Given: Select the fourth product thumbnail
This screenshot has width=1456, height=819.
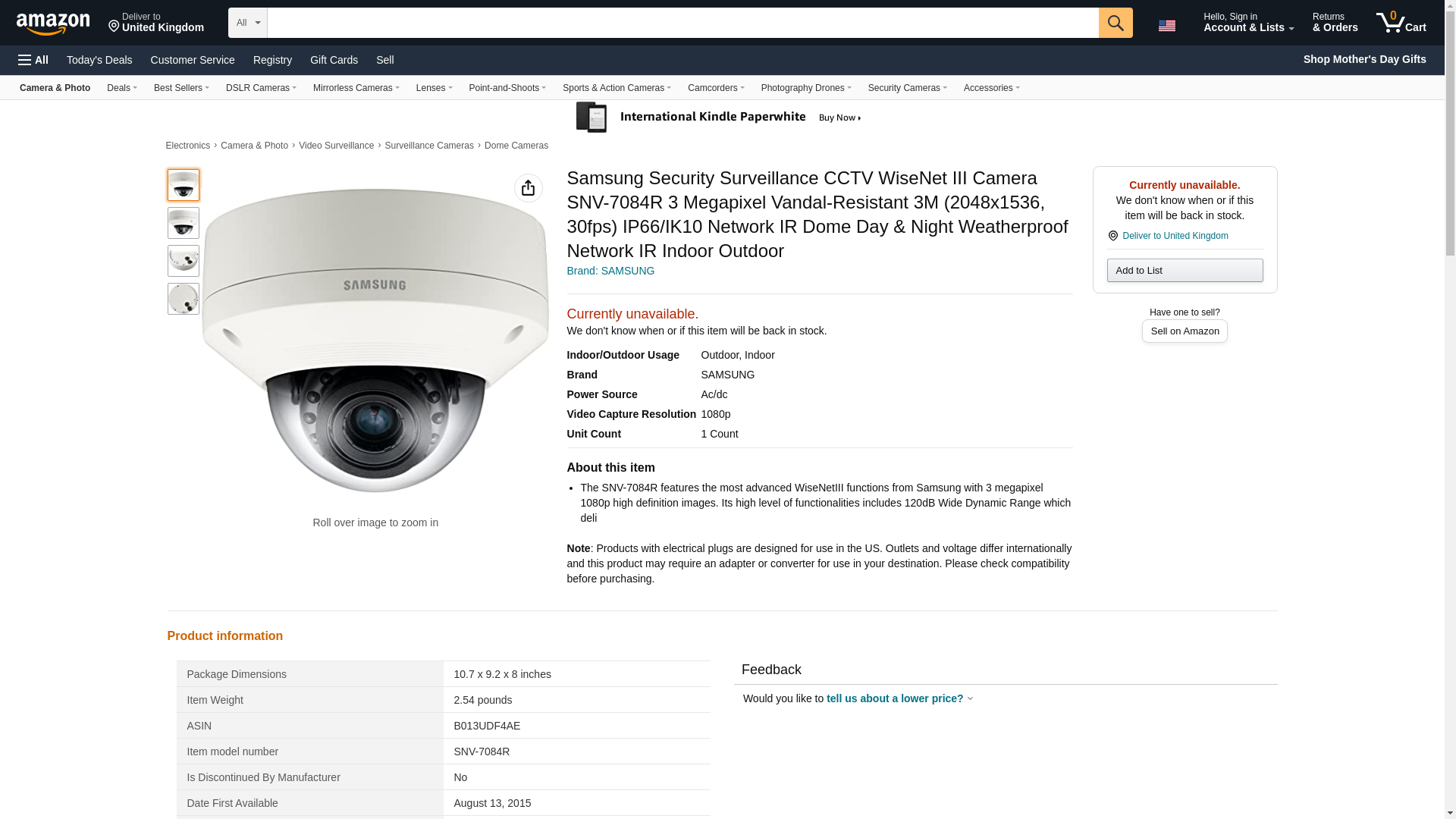Looking at the screenshot, I should pyautogui.click(x=183, y=299).
